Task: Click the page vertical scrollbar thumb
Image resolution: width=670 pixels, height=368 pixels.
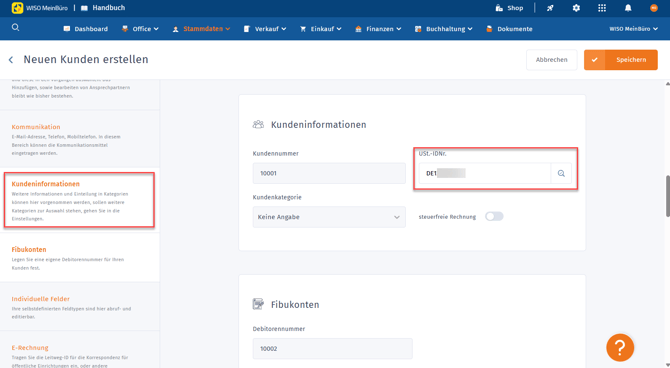Action: click(667, 196)
